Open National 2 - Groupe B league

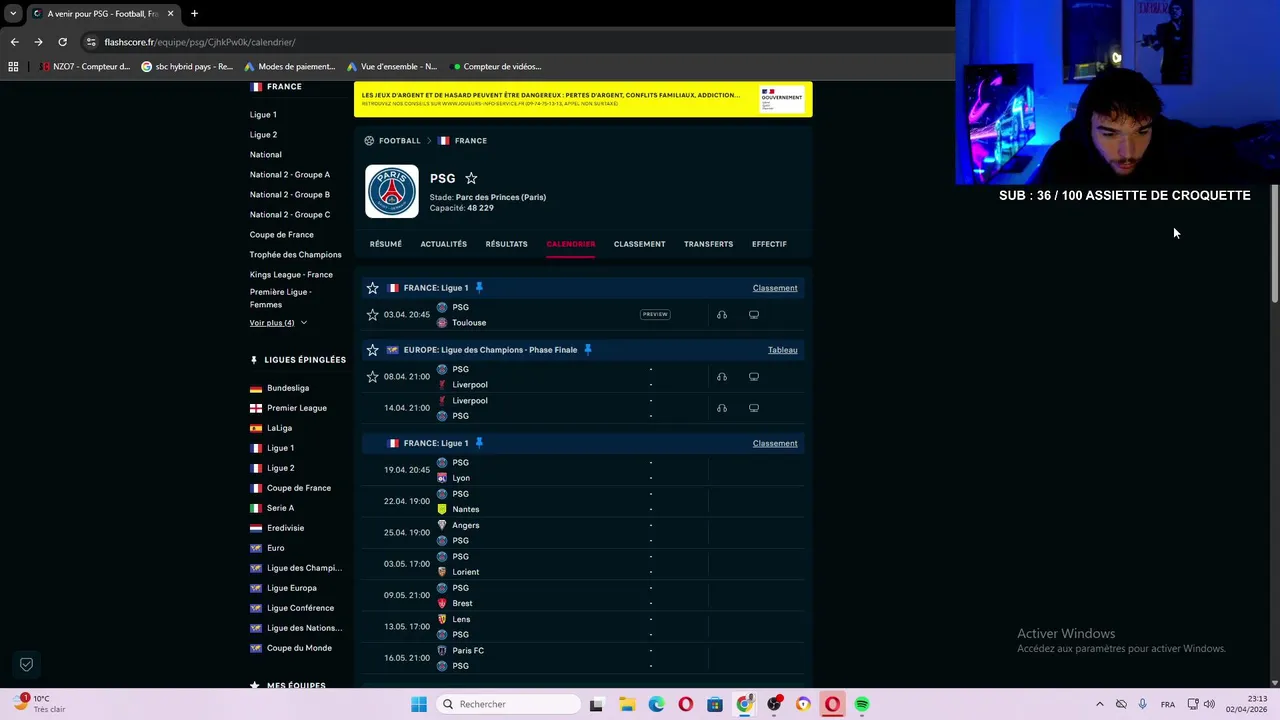(290, 195)
